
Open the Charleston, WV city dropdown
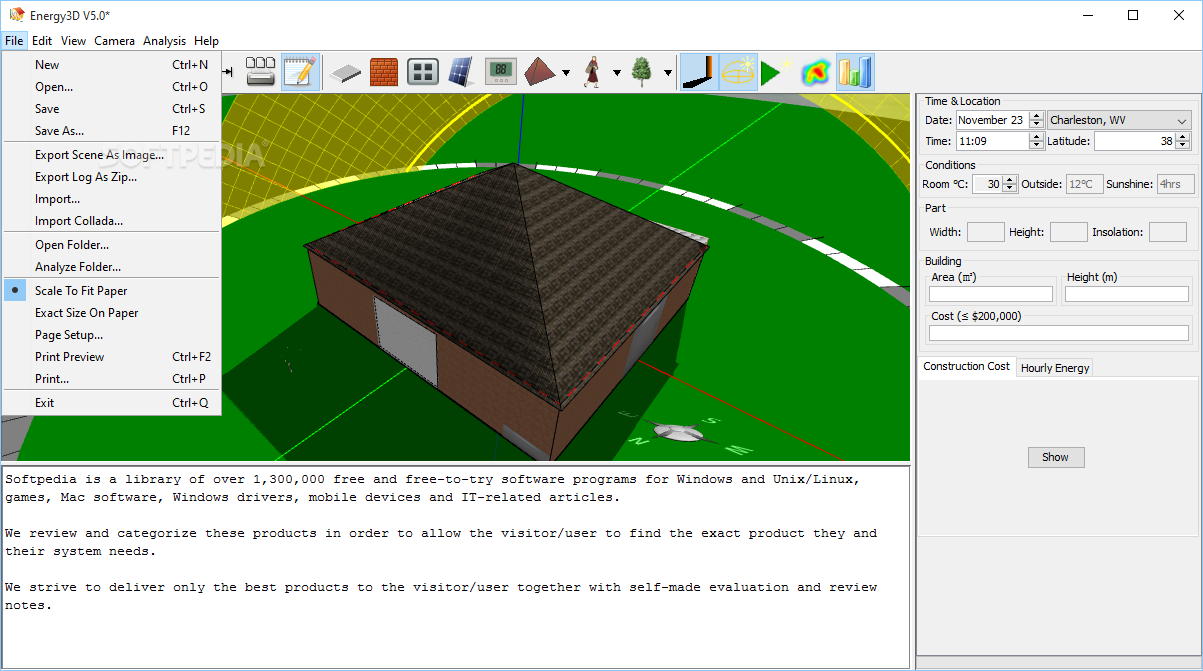click(1119, 120)
